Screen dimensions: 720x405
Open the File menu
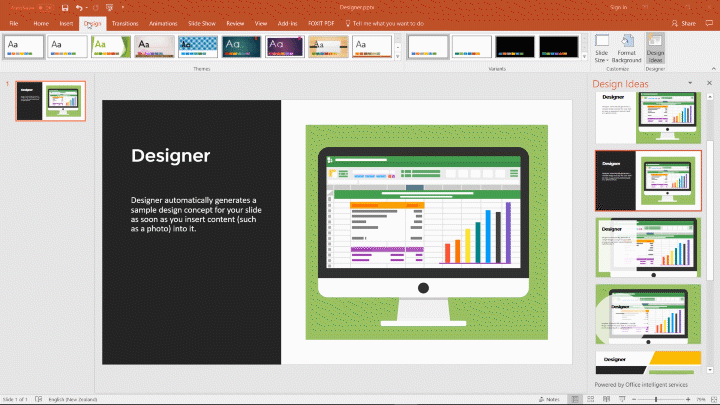[14, 22]
